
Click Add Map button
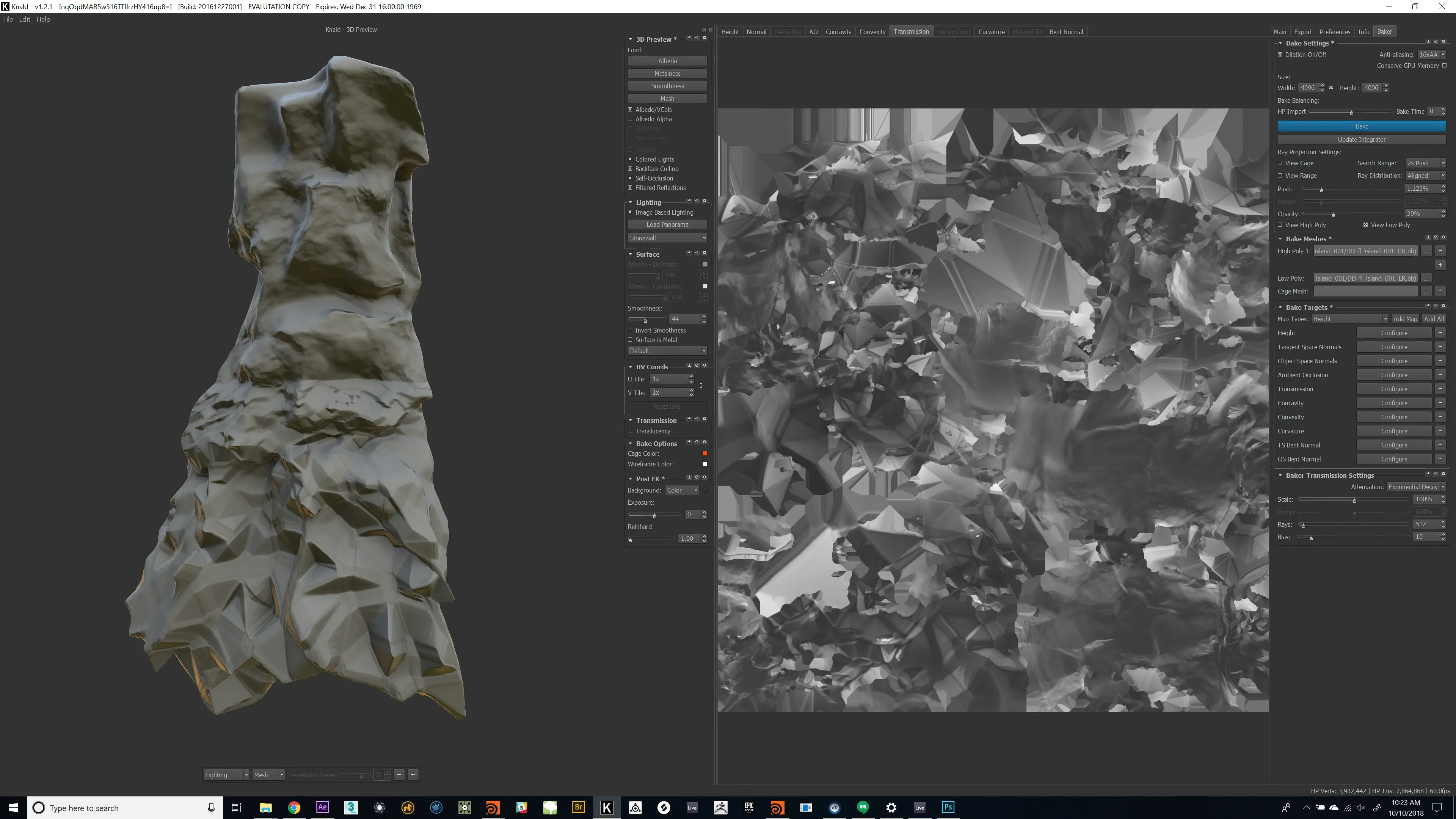coord(1404,319)
